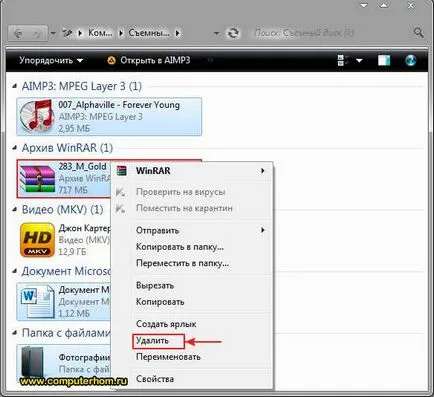Image resolution: width=434 pixels, height=397 pixels.
Task: Collapse Видео (MKV) group
Action: click(x=14, y=209)
